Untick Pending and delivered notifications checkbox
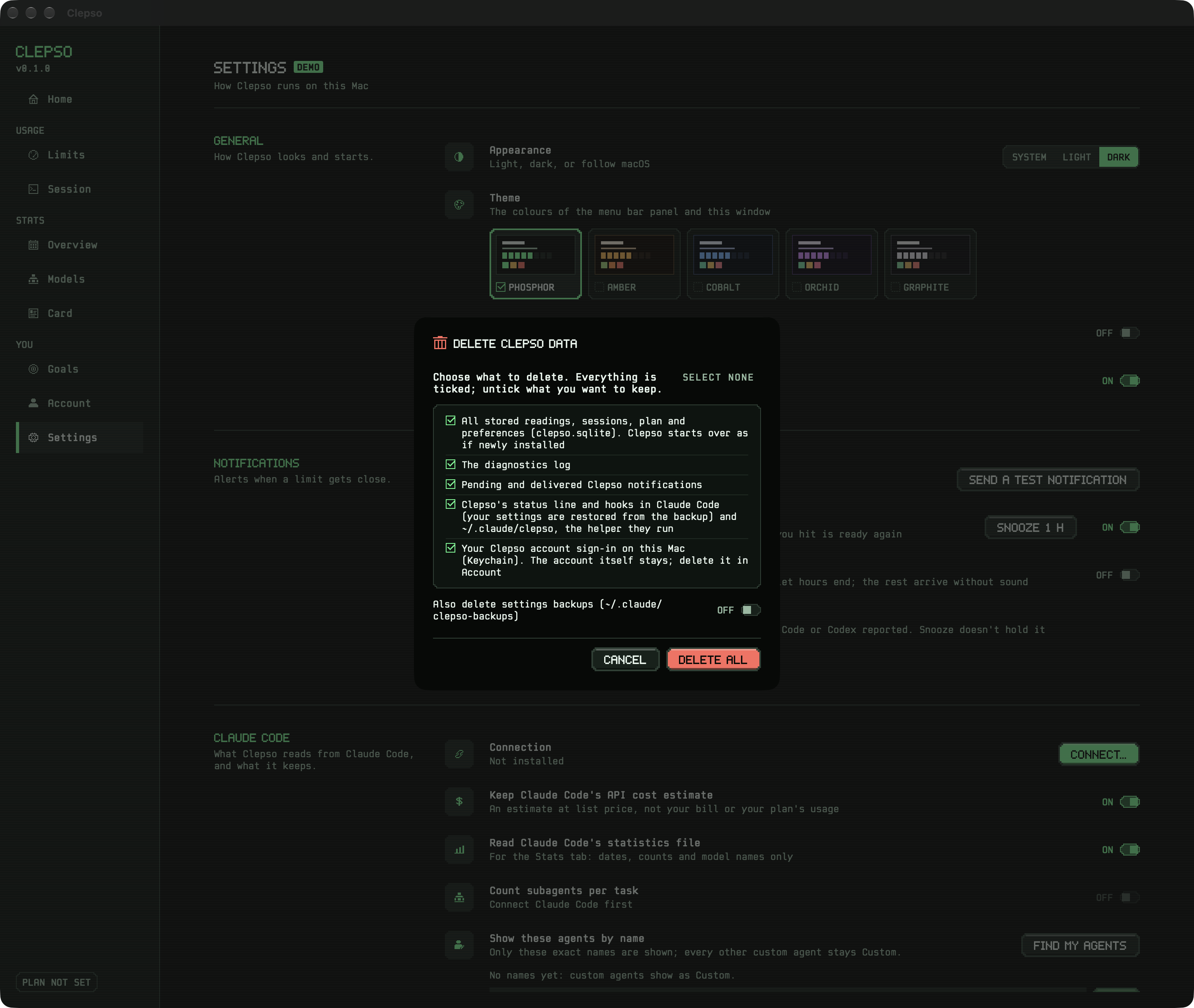 point(451,484)
